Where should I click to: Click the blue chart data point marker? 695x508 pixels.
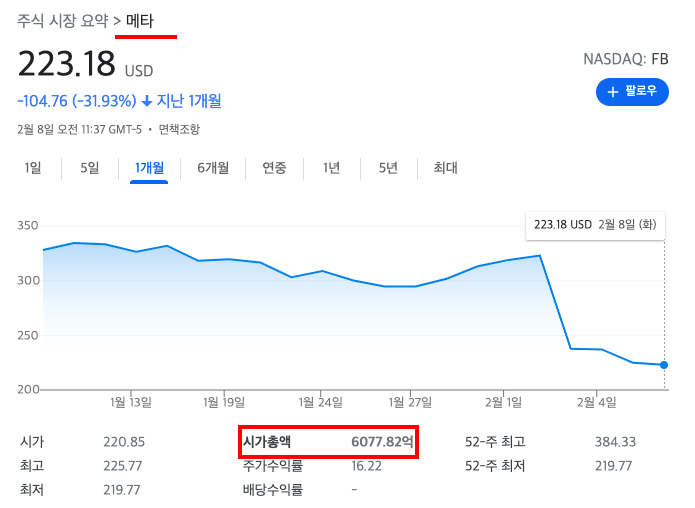pyautogui.click(x=664, y=365)
